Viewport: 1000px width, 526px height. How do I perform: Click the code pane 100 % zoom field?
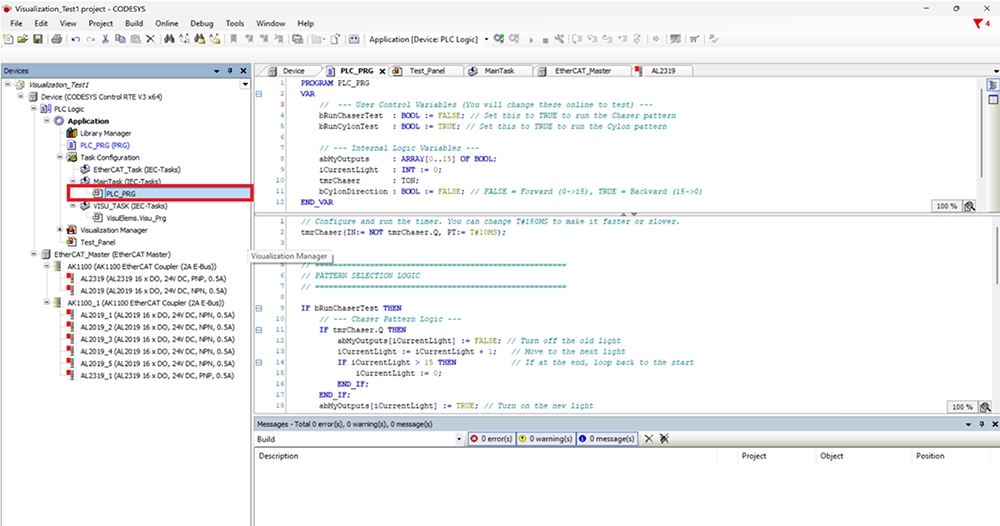click(962, 407)
